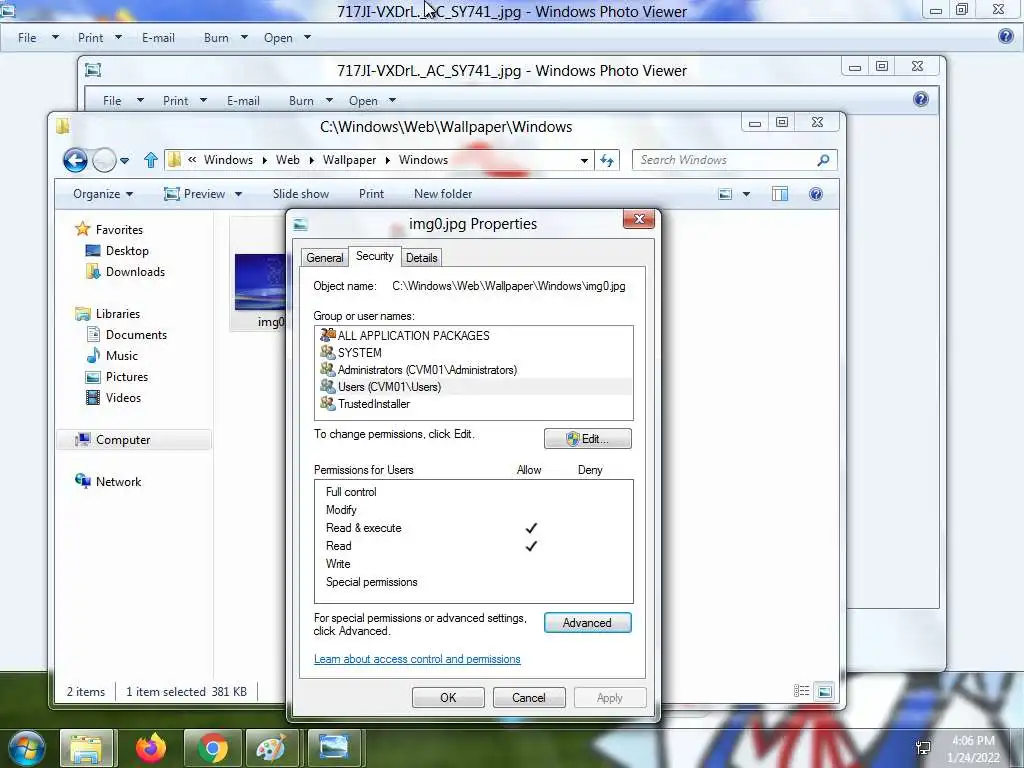
Task: Select ALL APPLICATION PACKAGES group
Action: (413, 336)
